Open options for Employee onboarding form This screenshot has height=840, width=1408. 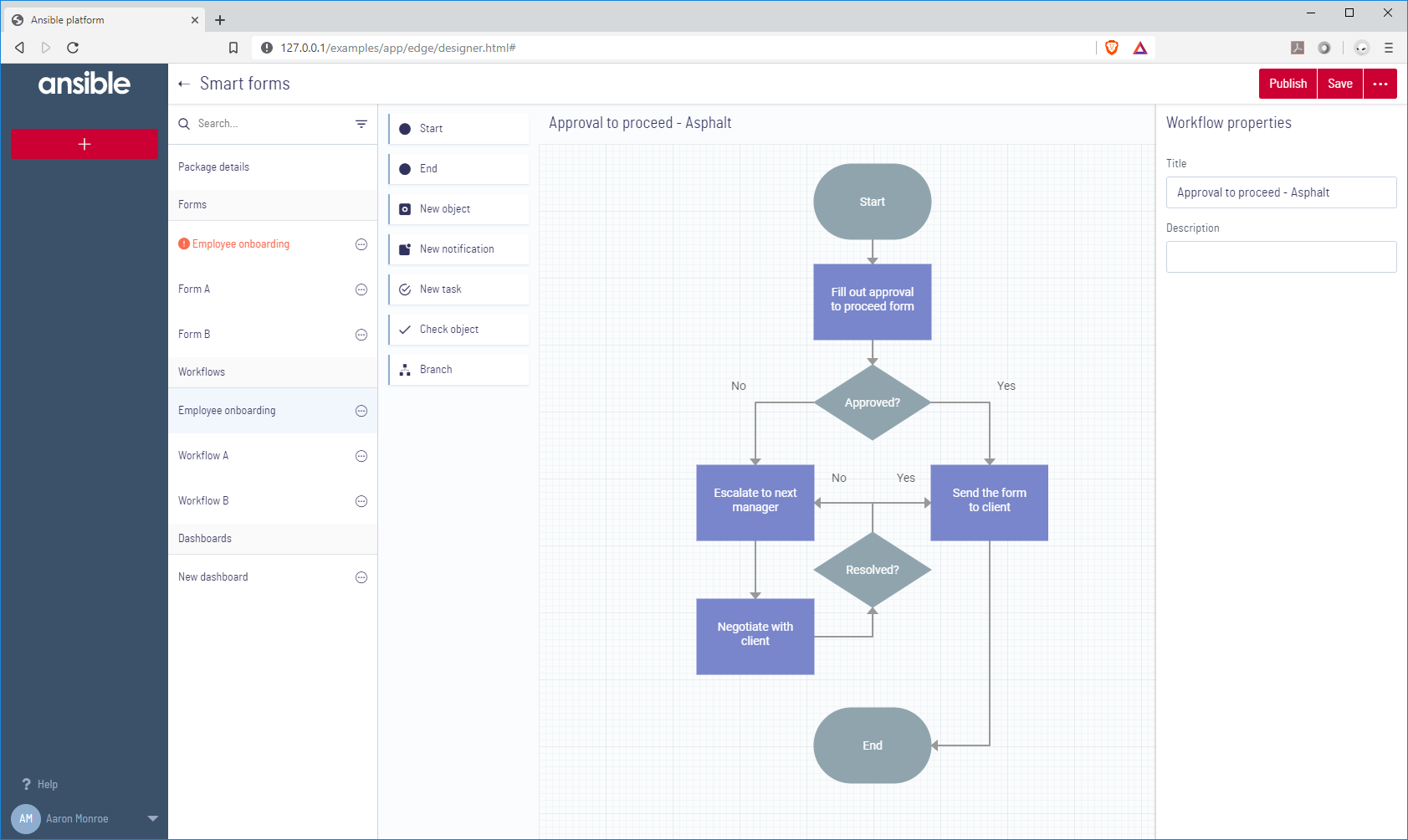pyautogui.click(x=361, y=244)
